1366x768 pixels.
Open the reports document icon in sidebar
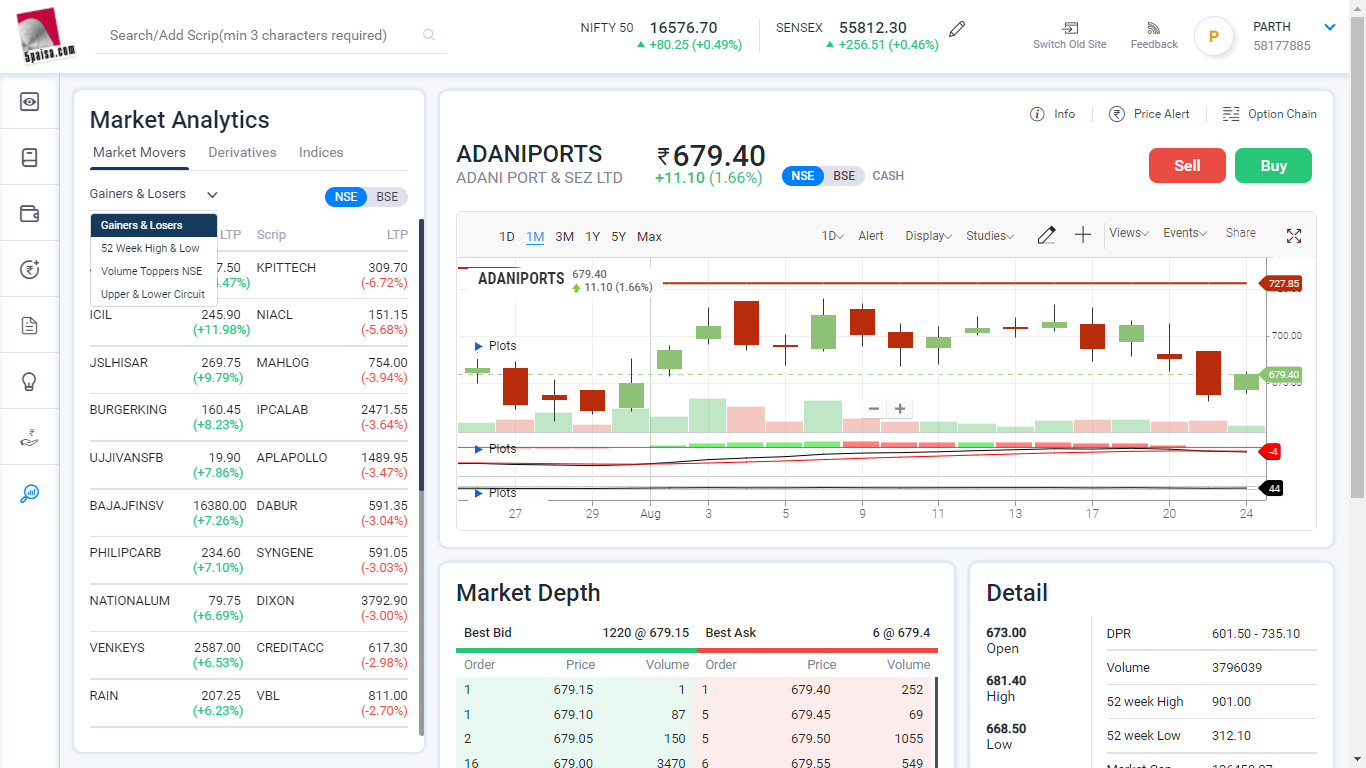pyautogui.click(x=29, y=325)
